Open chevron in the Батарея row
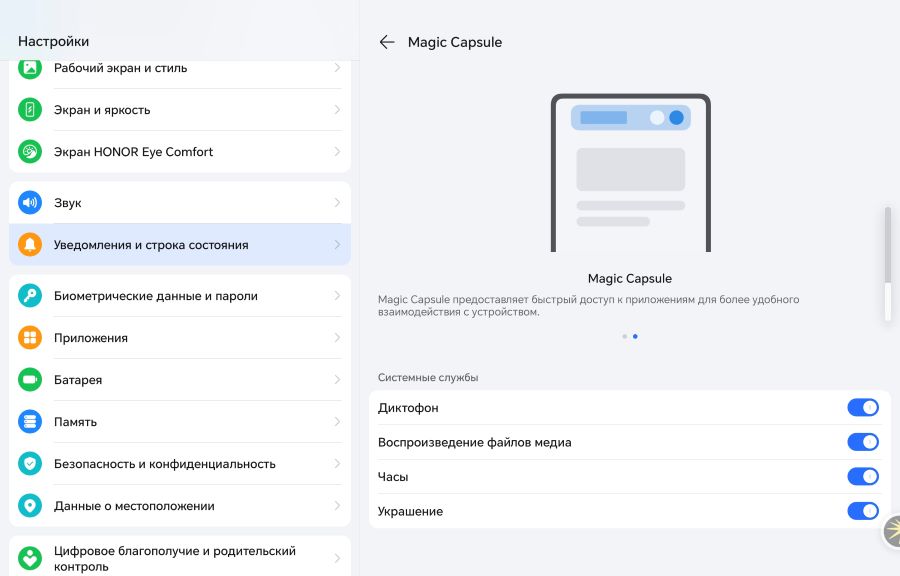Viewport: 900px width, 576px height. point(337,379)
